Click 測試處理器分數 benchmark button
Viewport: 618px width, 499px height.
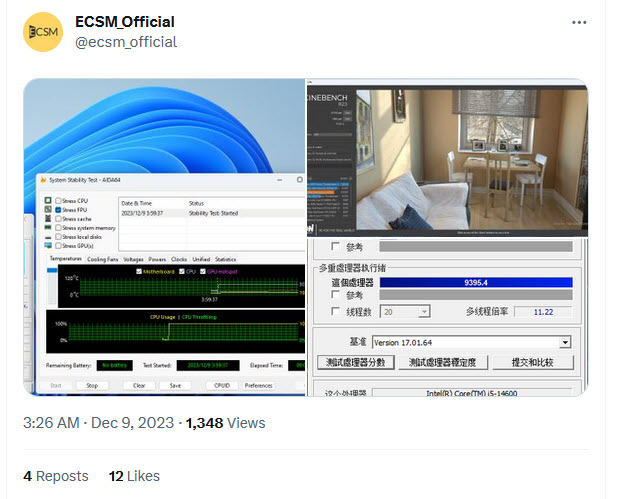coord(356,362)
